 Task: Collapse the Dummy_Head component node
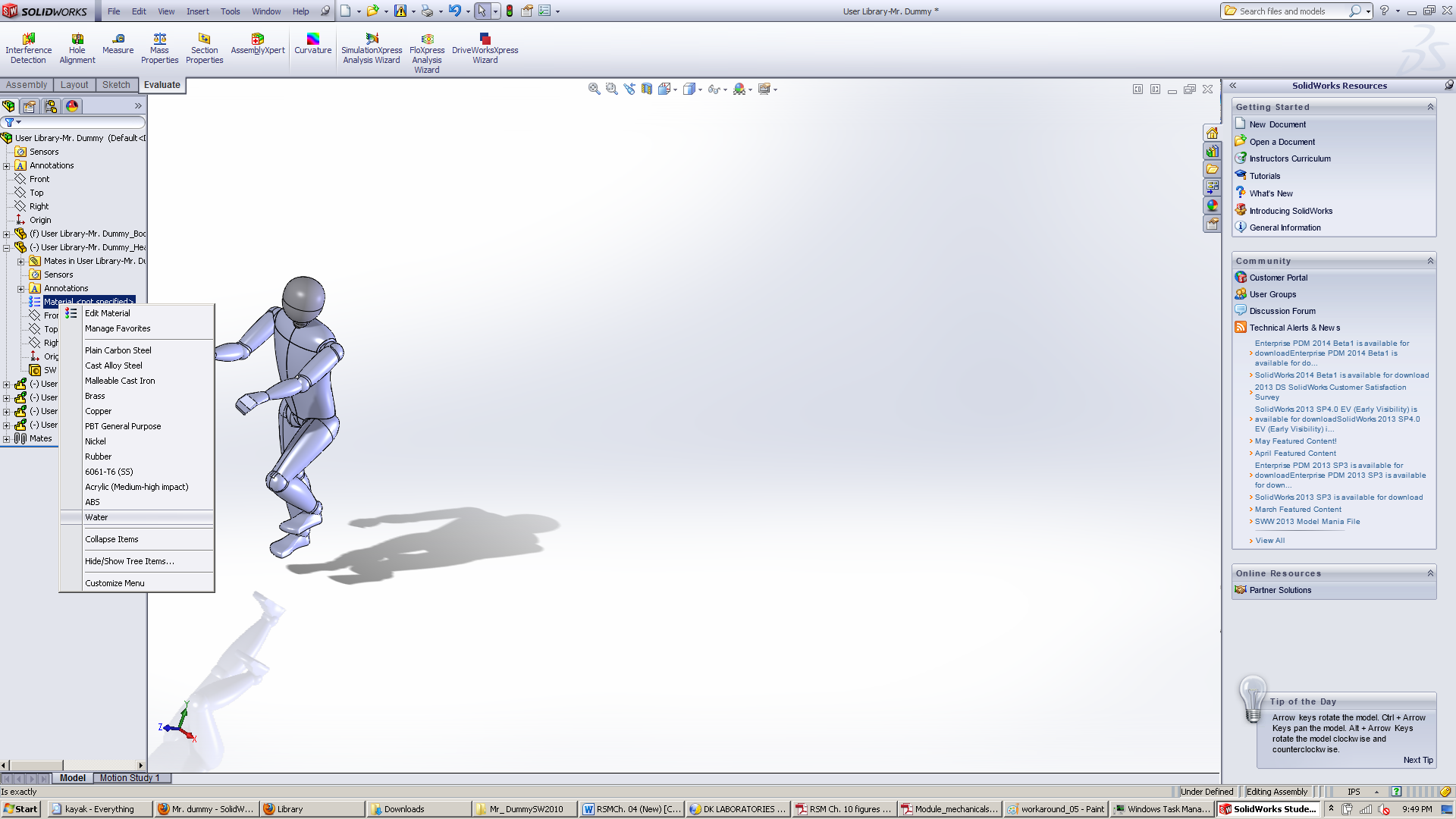tap(7, 247)
